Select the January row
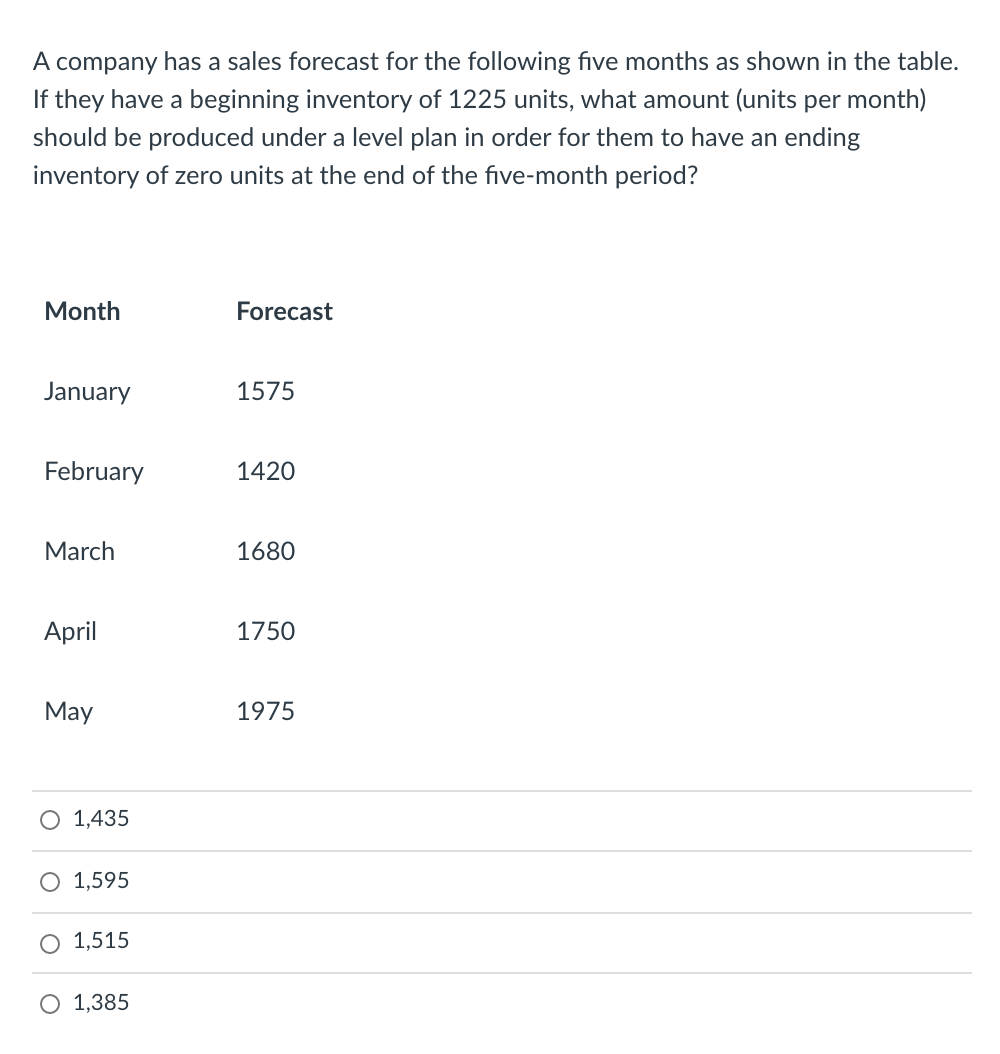Screen dimensions: 1000x1054 click(x=87, y=391)
